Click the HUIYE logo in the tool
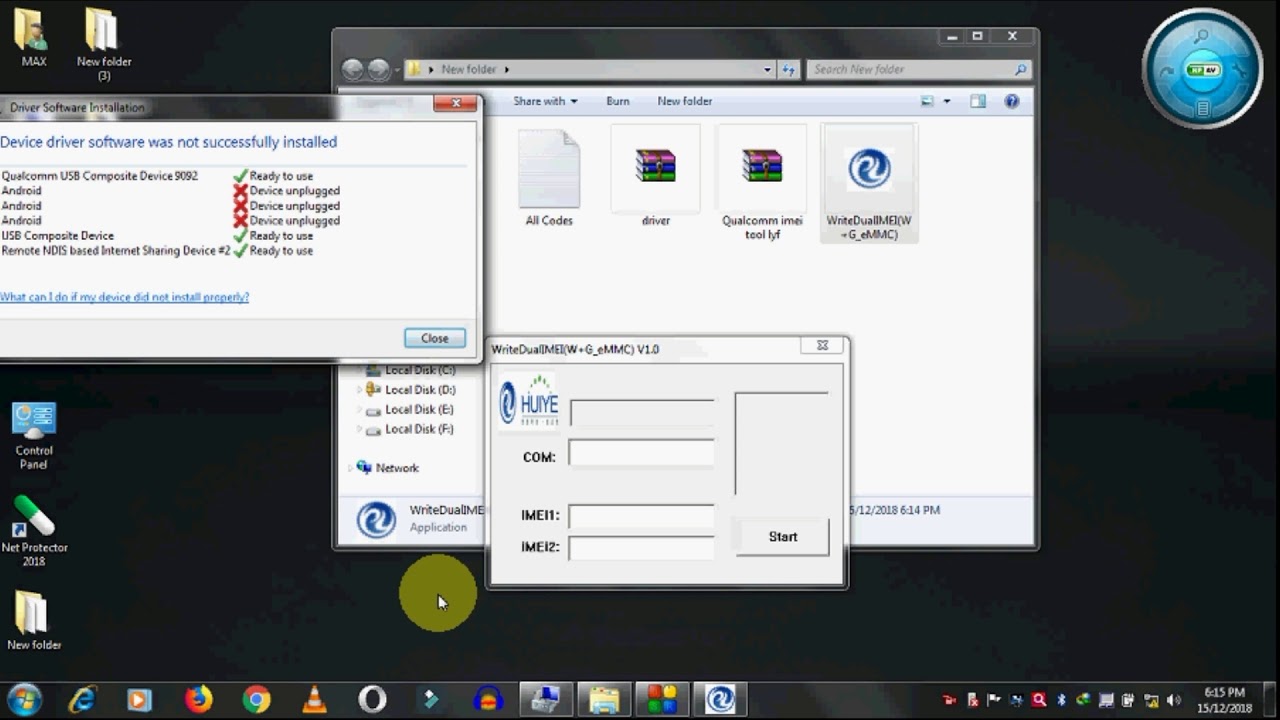The width and height of the screenshot is (1280, 720). (x=528, y=402)
